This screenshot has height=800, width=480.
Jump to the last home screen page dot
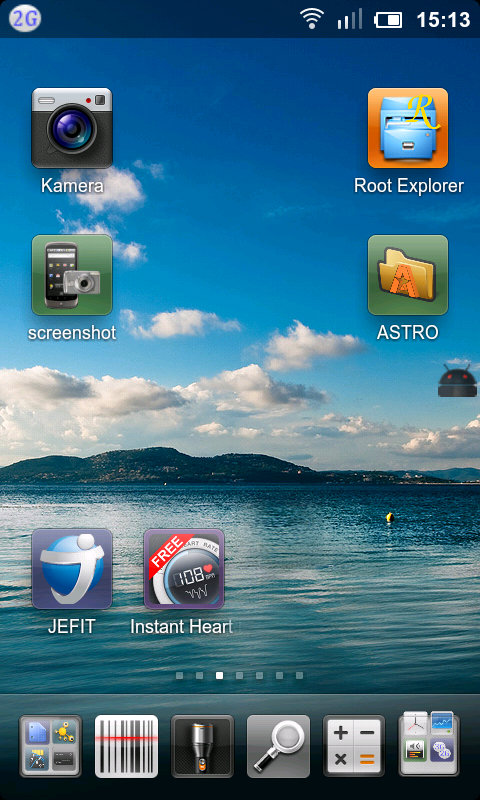(x=299, y=676)
